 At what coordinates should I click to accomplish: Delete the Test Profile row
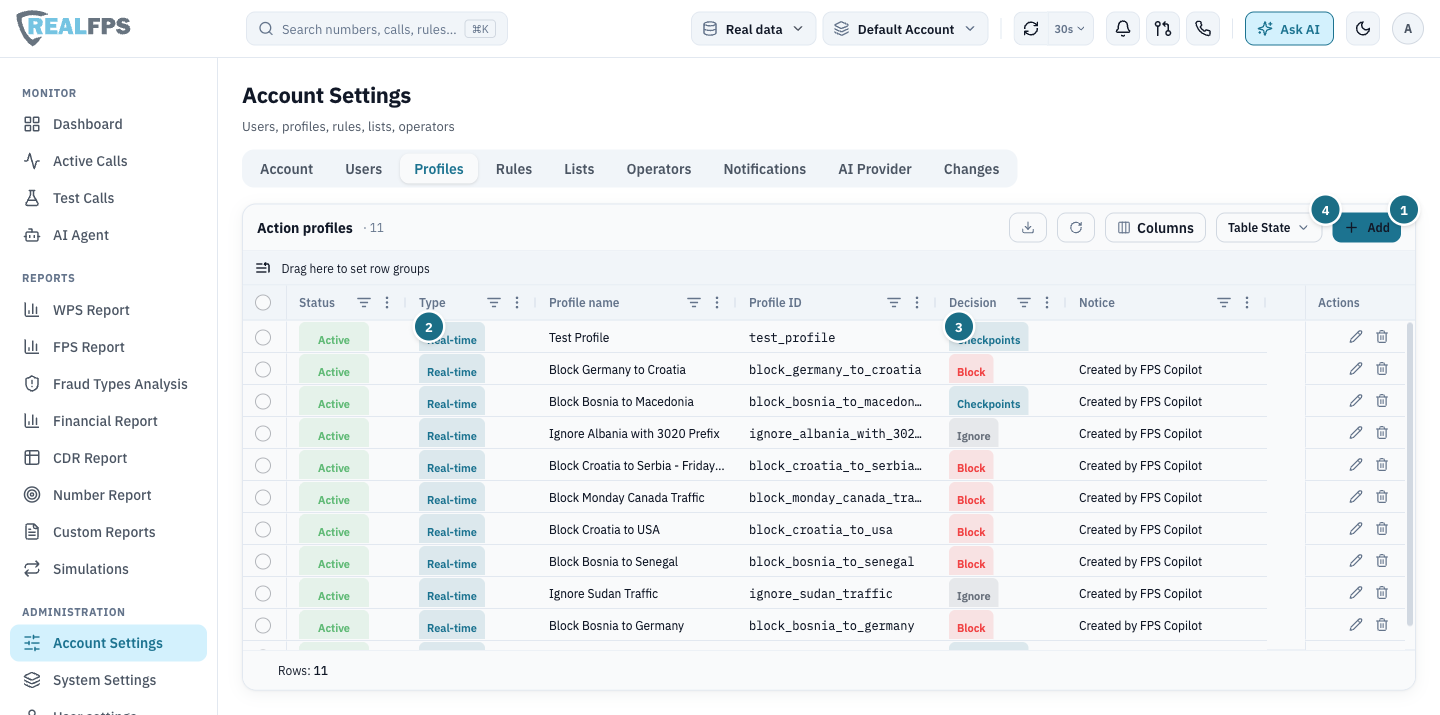pyautogui.click(x=1382, y=337)
